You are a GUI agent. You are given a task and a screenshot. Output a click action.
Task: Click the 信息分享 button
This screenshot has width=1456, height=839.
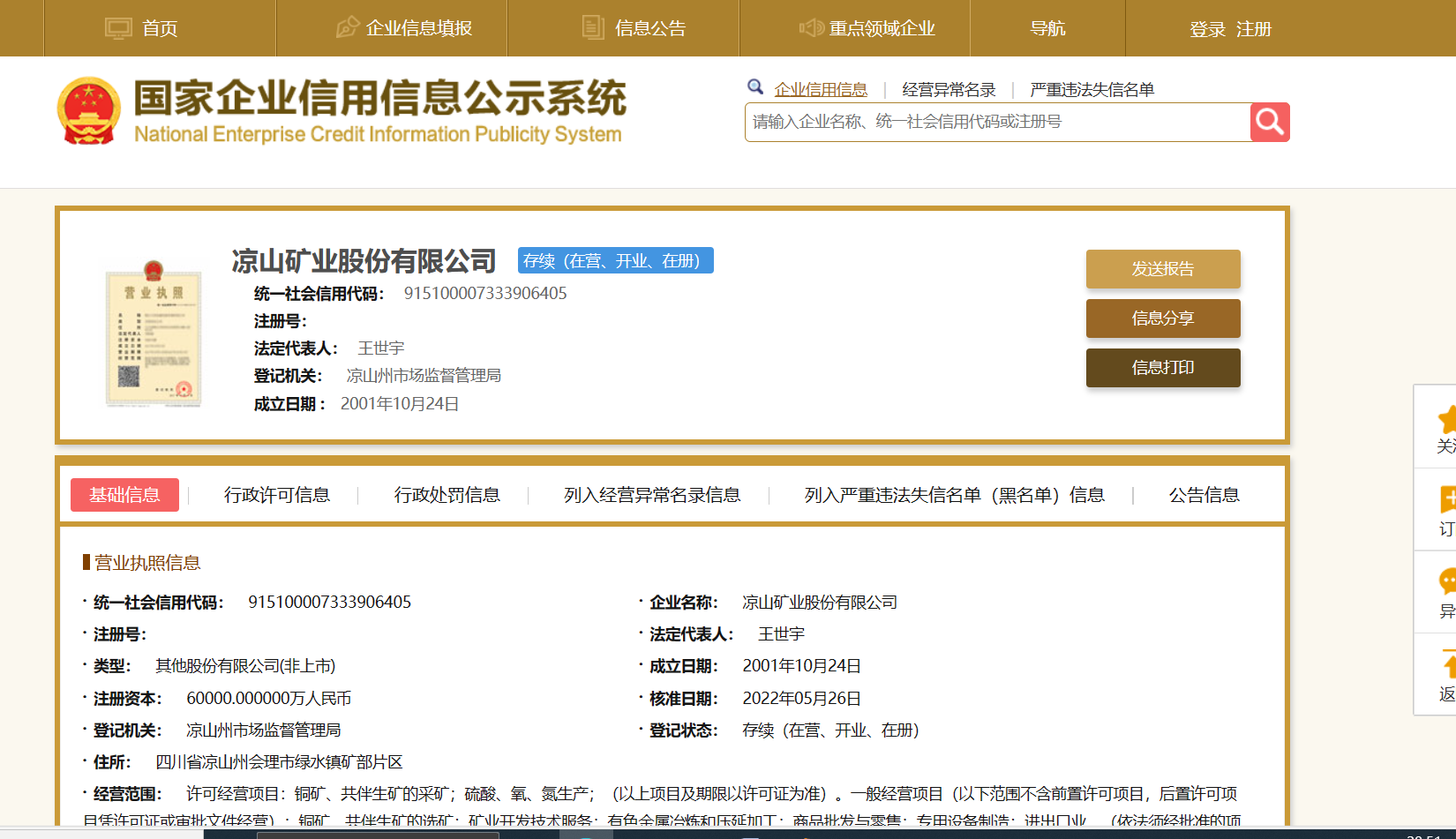click(x=1163, y=318)
